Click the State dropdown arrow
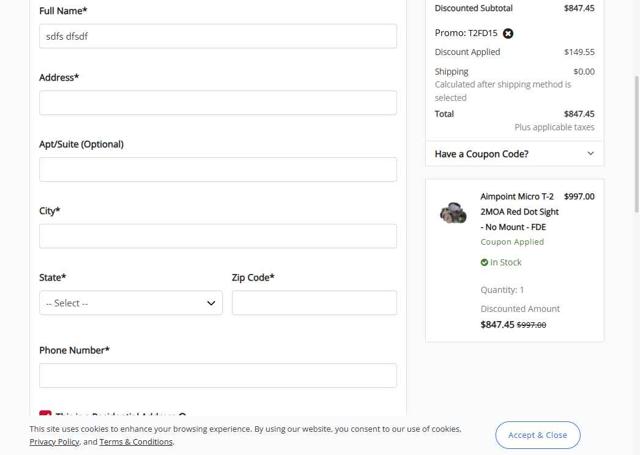The width and height of the screenshot is (640, 455). coord(211,303)
